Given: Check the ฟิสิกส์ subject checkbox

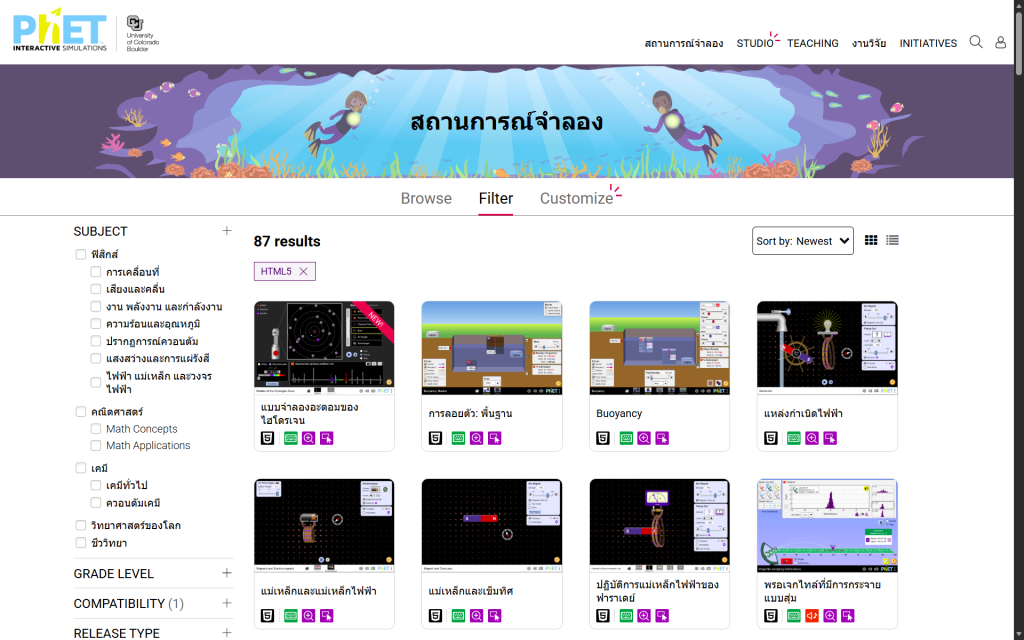Looking at the screenshot, I should pos(81,254).
